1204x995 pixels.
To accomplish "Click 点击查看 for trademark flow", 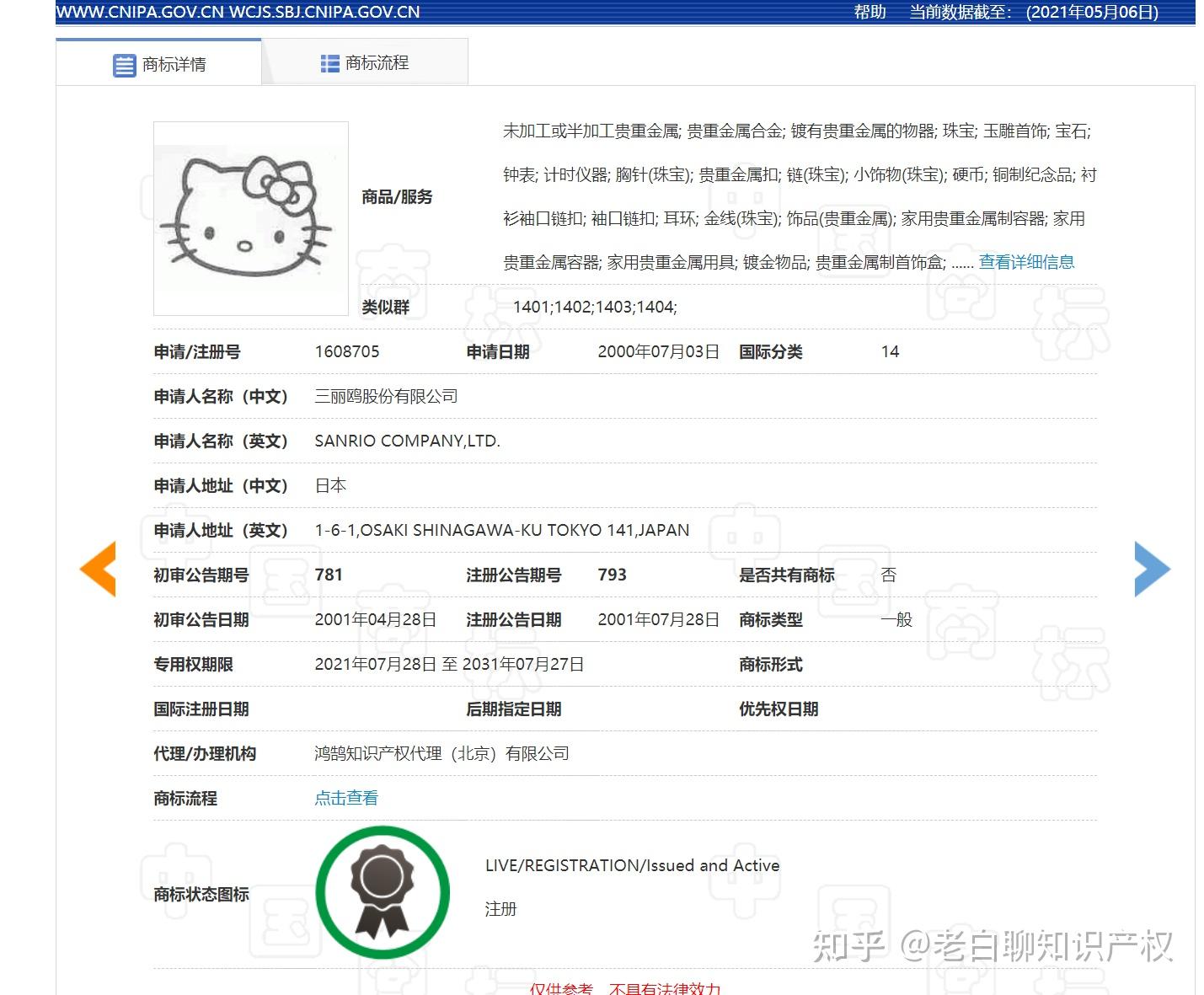I will (x=346, y=798).
